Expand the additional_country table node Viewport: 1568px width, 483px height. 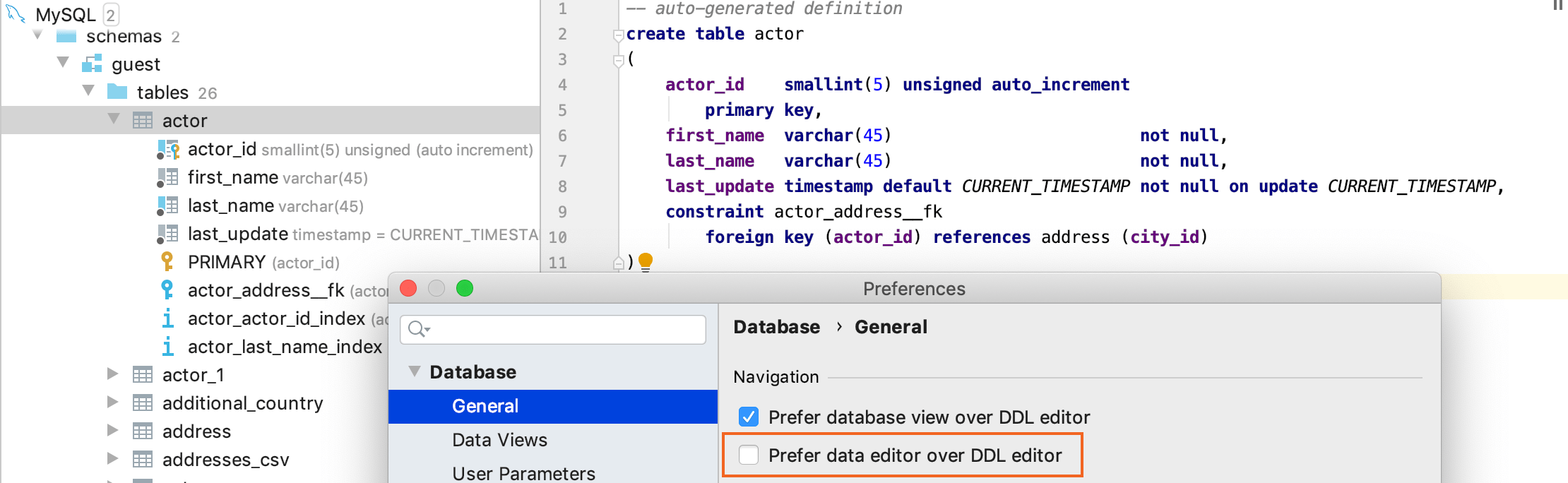click(113, 402)
